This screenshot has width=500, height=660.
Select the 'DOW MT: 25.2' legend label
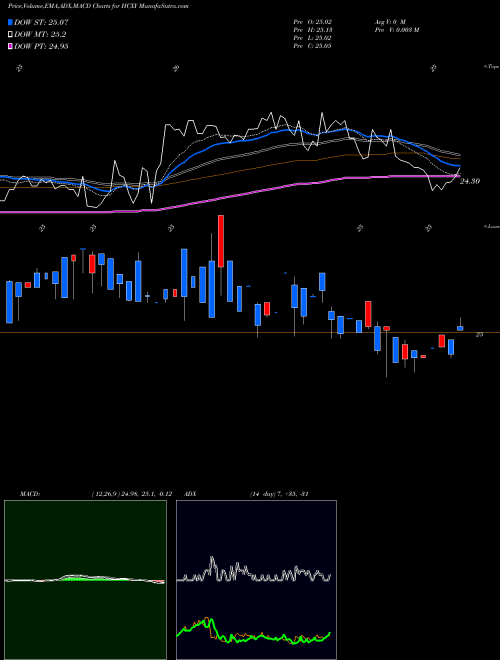tap(40, 35)
